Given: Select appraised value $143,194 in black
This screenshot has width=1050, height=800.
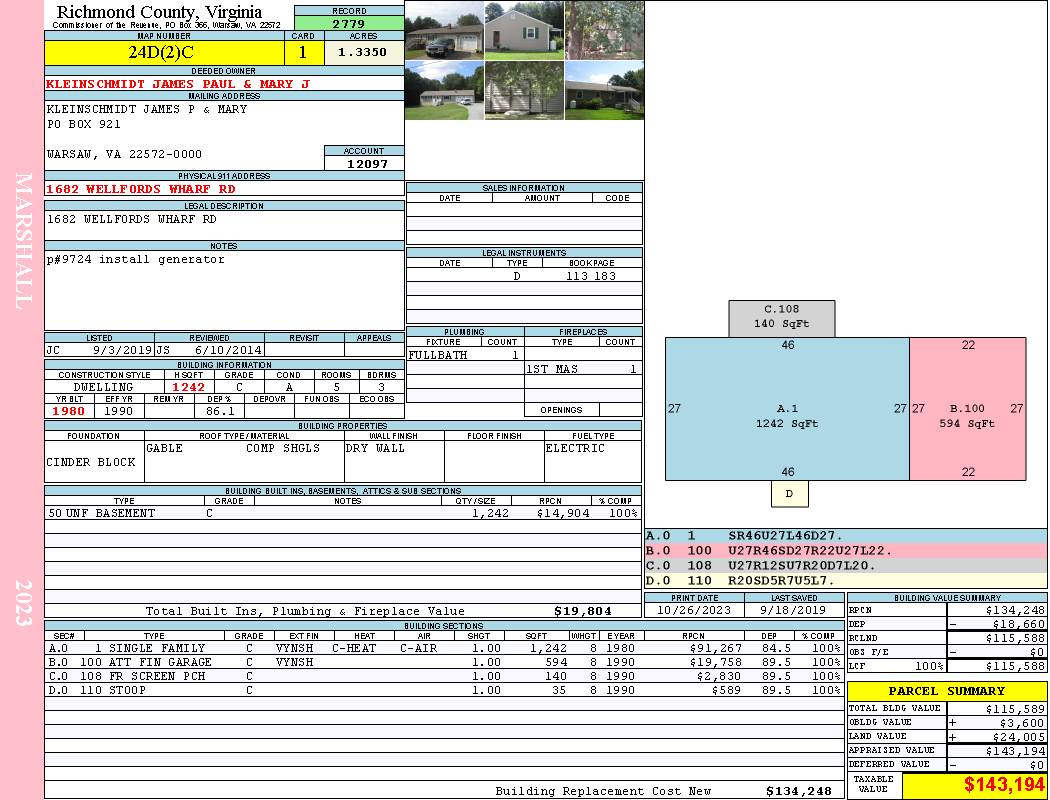Looking at the screenshot, I should (x=1015, y=751).
